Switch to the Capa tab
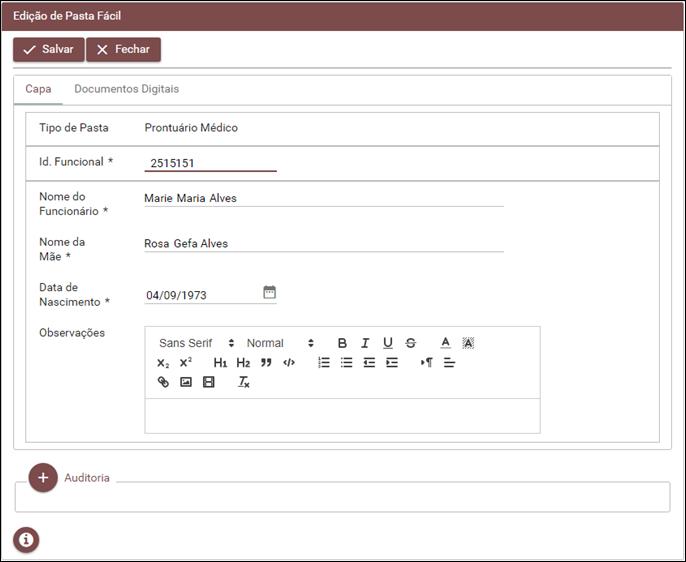The image size is (686, 562). 38,89
